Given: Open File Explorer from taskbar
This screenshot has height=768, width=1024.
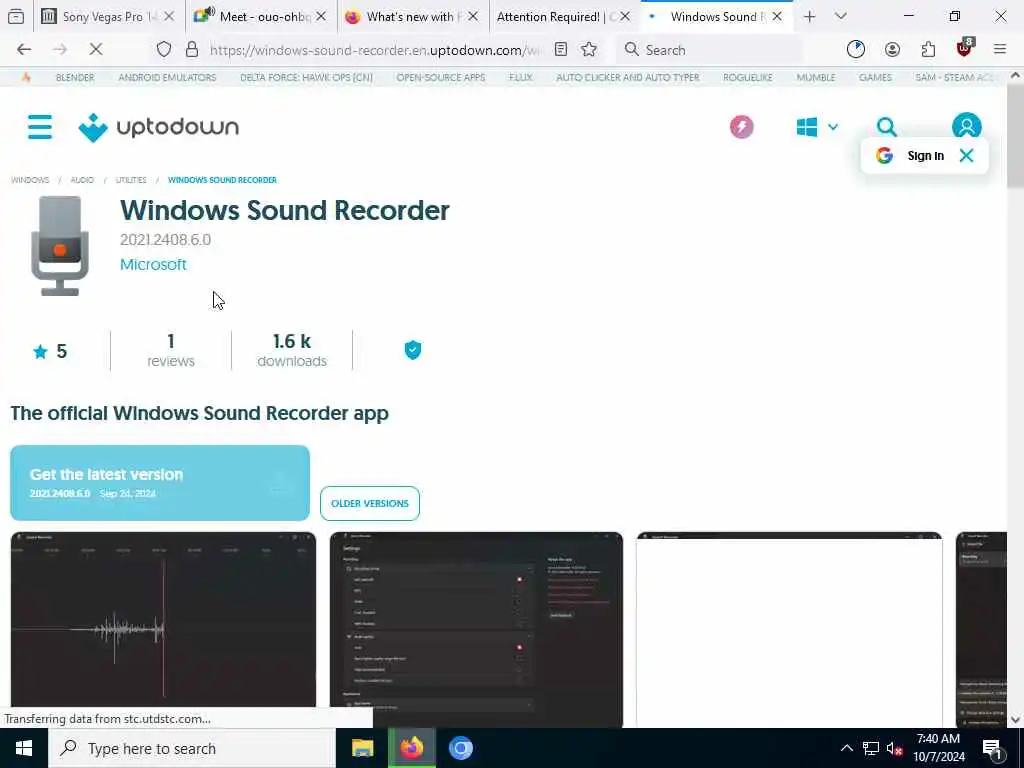Looking at the screenshot, I should tap(362, 748).
